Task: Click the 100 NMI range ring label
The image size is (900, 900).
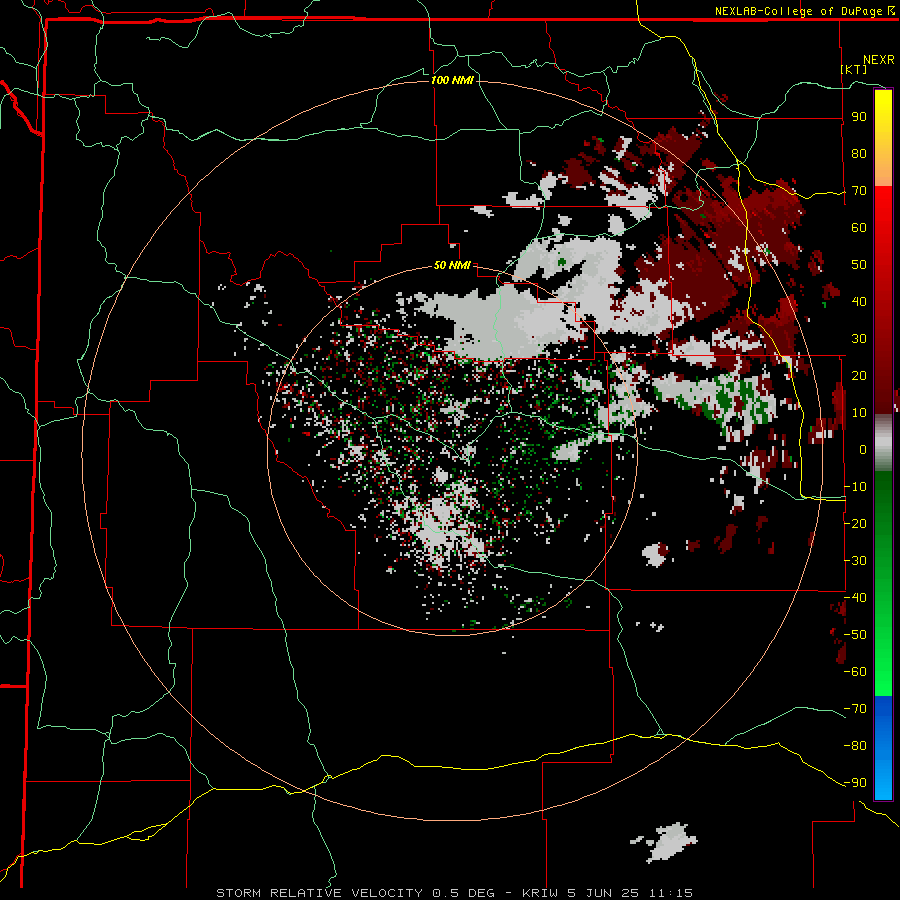Action: (452, 80)
